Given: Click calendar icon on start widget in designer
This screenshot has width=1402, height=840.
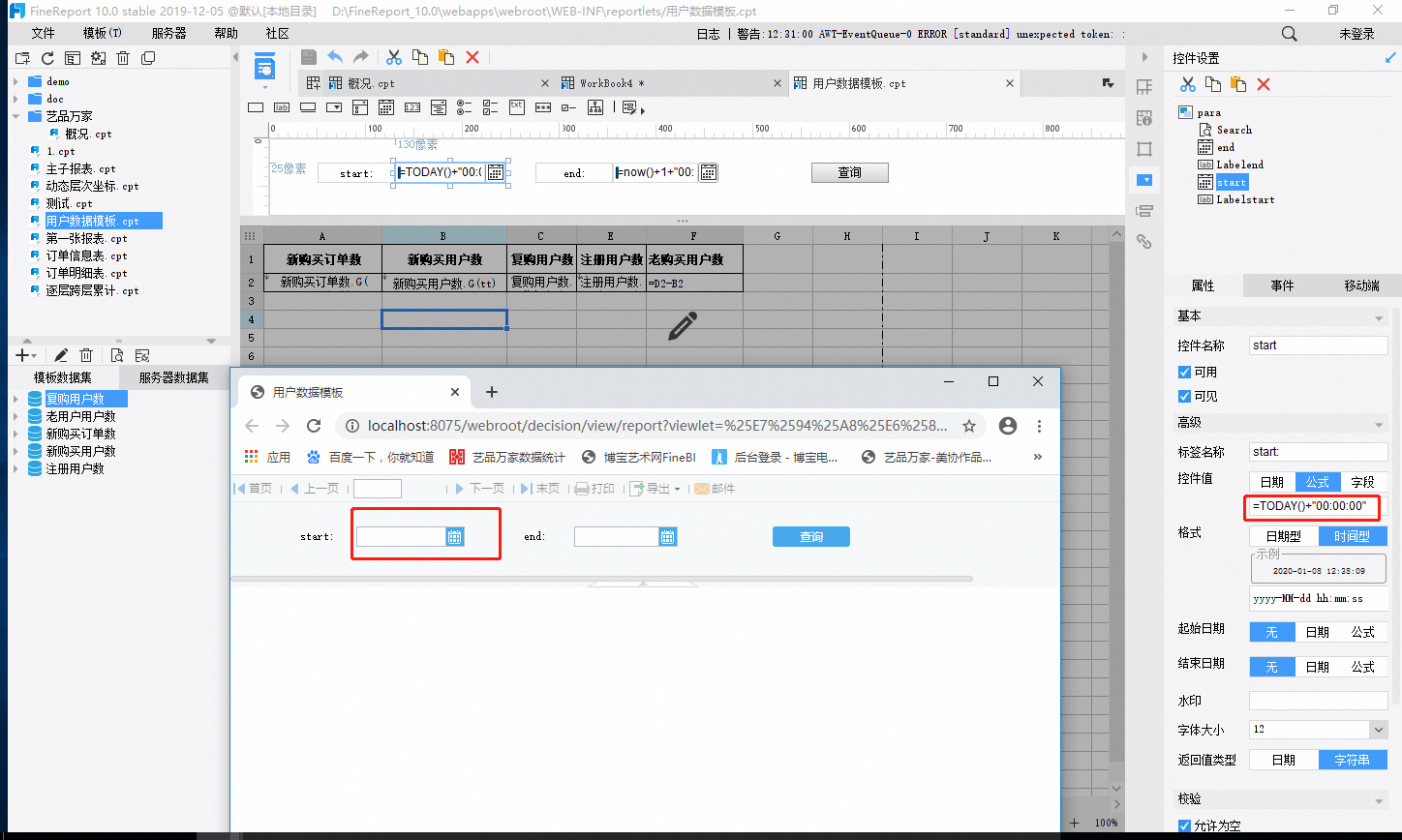Looking at the screenshot, I should tap(495, 172).
